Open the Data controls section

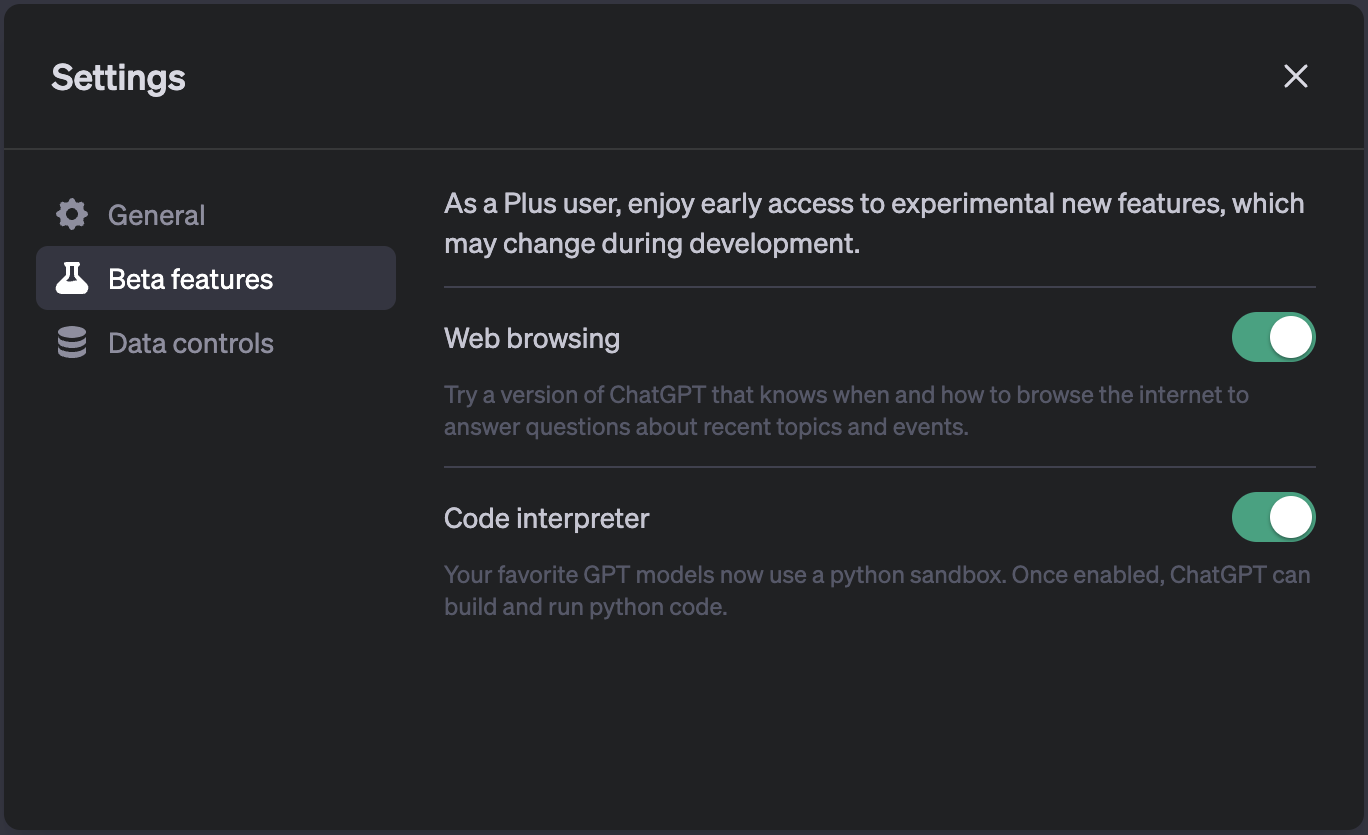click(x=190, y=343)
